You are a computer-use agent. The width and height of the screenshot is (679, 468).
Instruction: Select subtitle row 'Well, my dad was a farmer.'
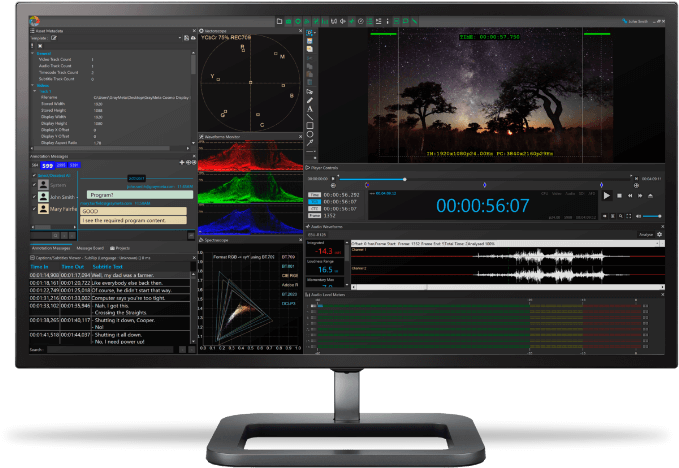110,275
